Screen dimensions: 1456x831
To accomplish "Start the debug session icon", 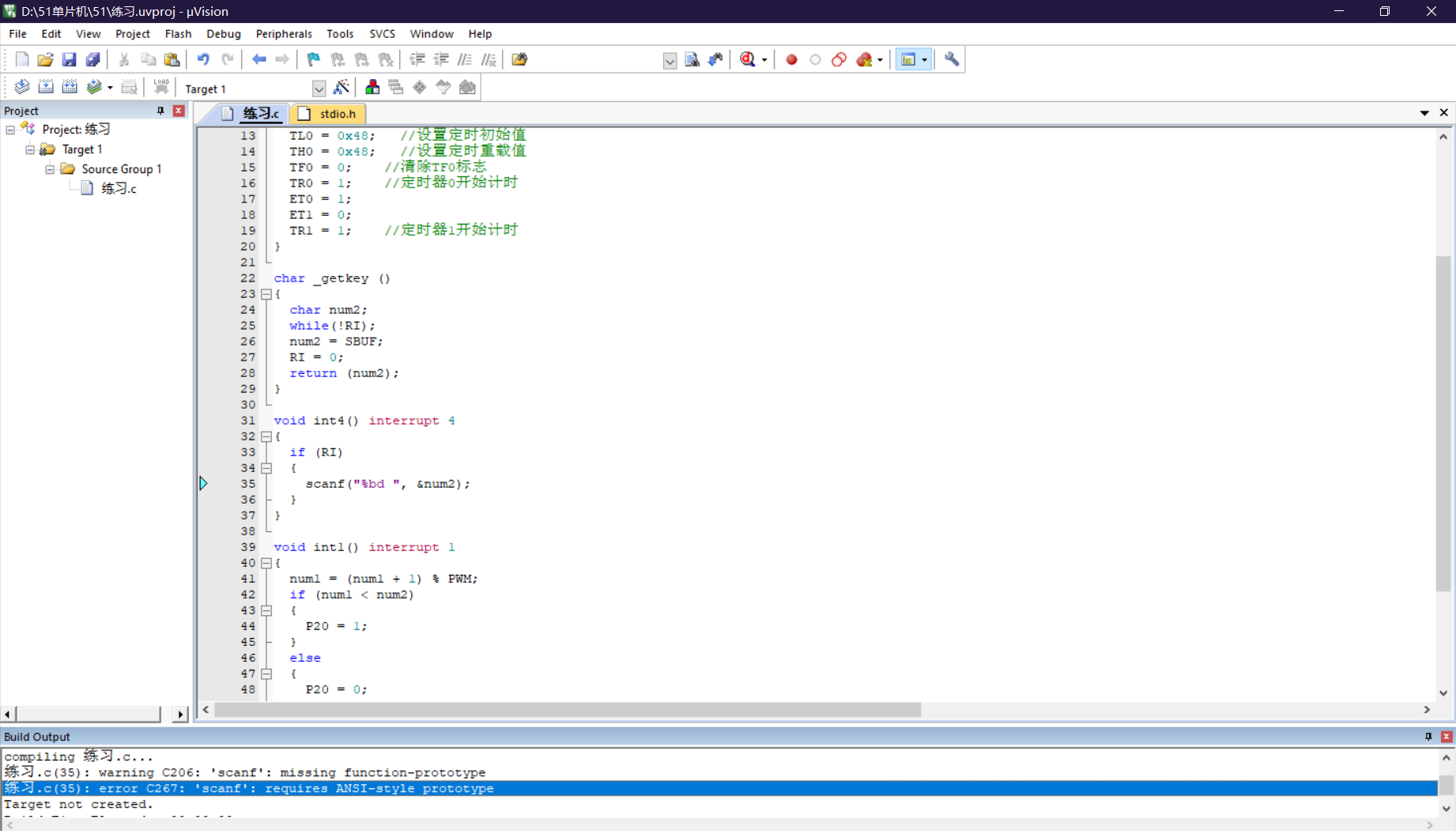I will (748, 59).
